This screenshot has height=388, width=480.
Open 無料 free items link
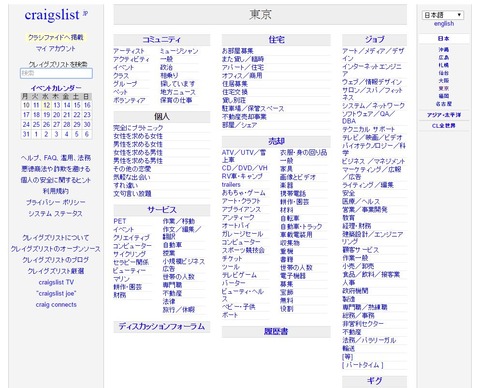tap(287, 300)
